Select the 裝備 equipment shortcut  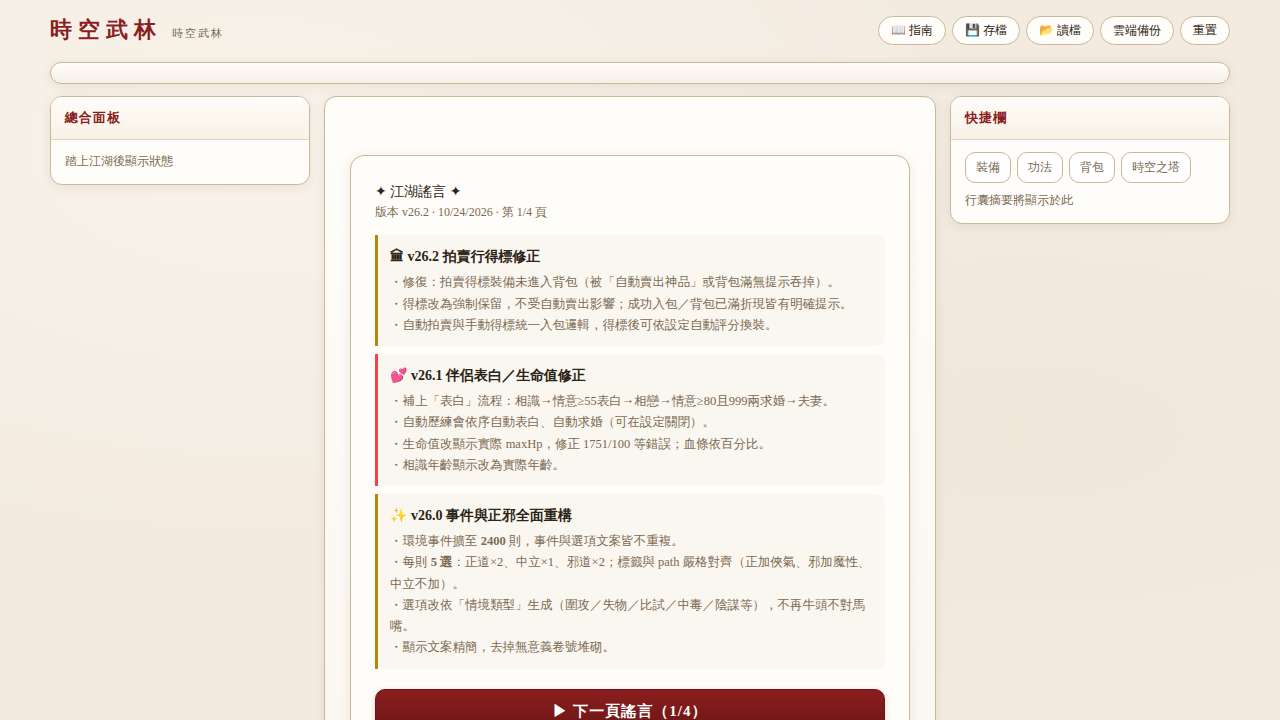987,167
